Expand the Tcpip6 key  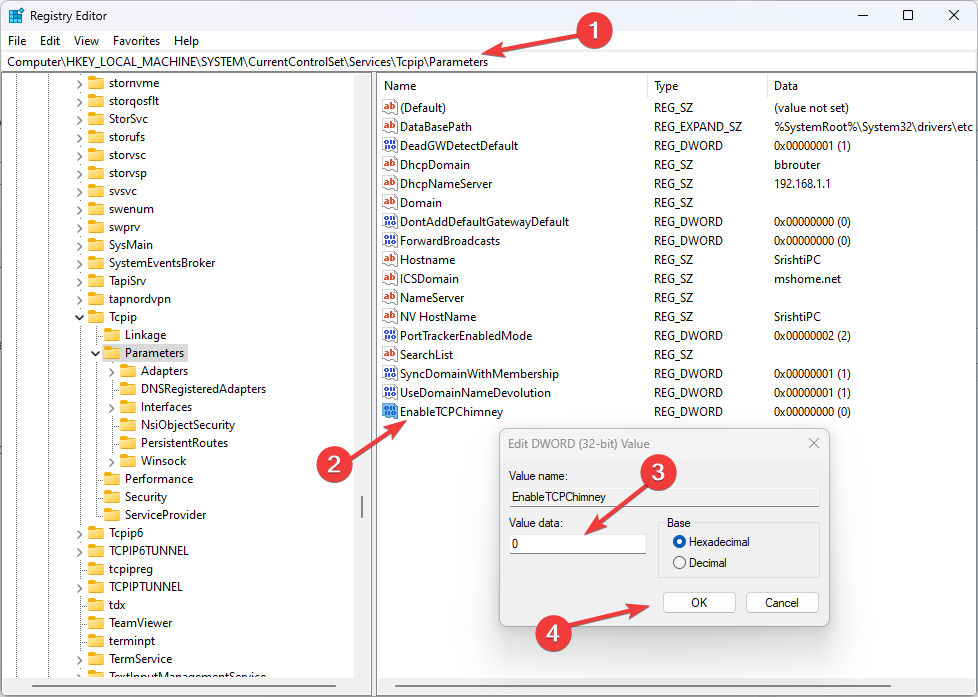pyautogui.click(x=79, y=534)
